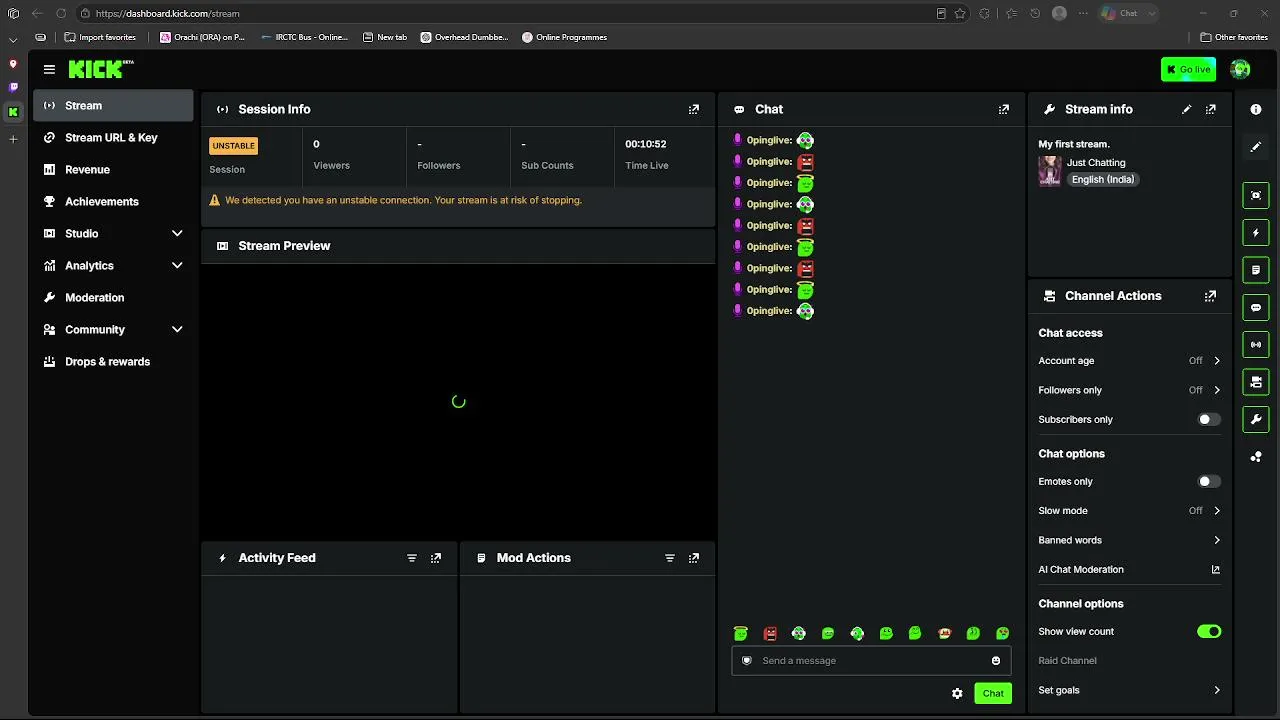
Task: Toggle the Session Info broadcast icon in right sidebar
Action: (x=1256, y=345)
